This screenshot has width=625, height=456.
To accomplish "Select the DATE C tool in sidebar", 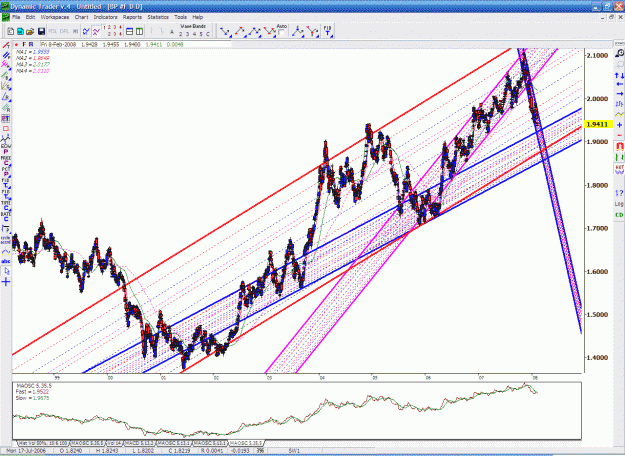I will pos(6,217).
